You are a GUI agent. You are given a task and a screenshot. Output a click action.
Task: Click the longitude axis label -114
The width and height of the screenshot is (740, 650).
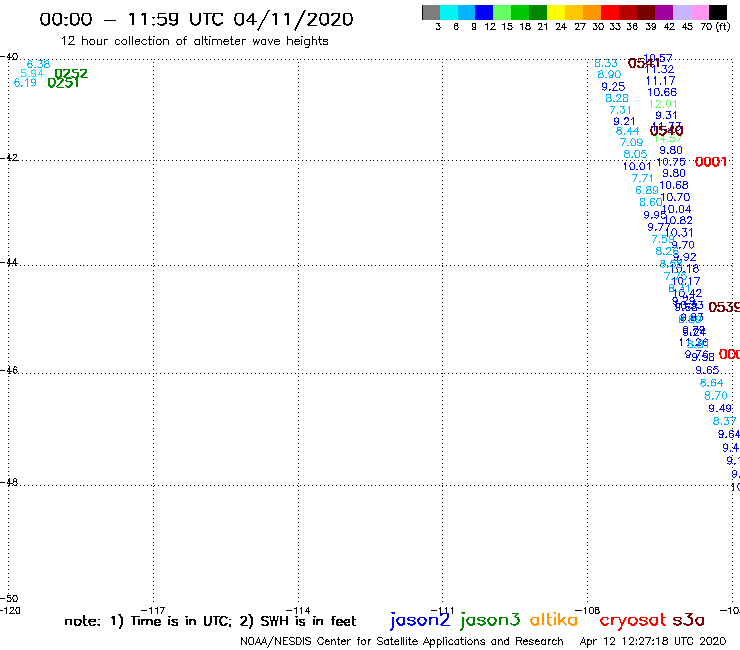coord(298,610)
